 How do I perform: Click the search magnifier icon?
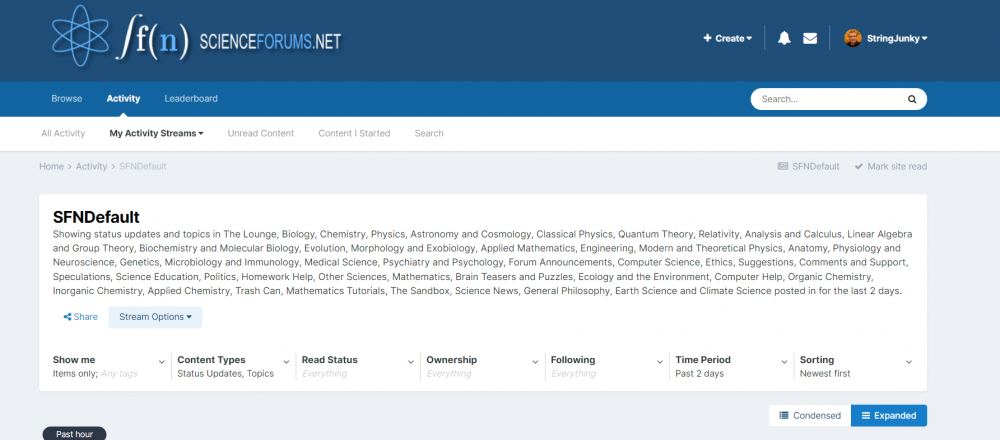click(x=911, y=99)
